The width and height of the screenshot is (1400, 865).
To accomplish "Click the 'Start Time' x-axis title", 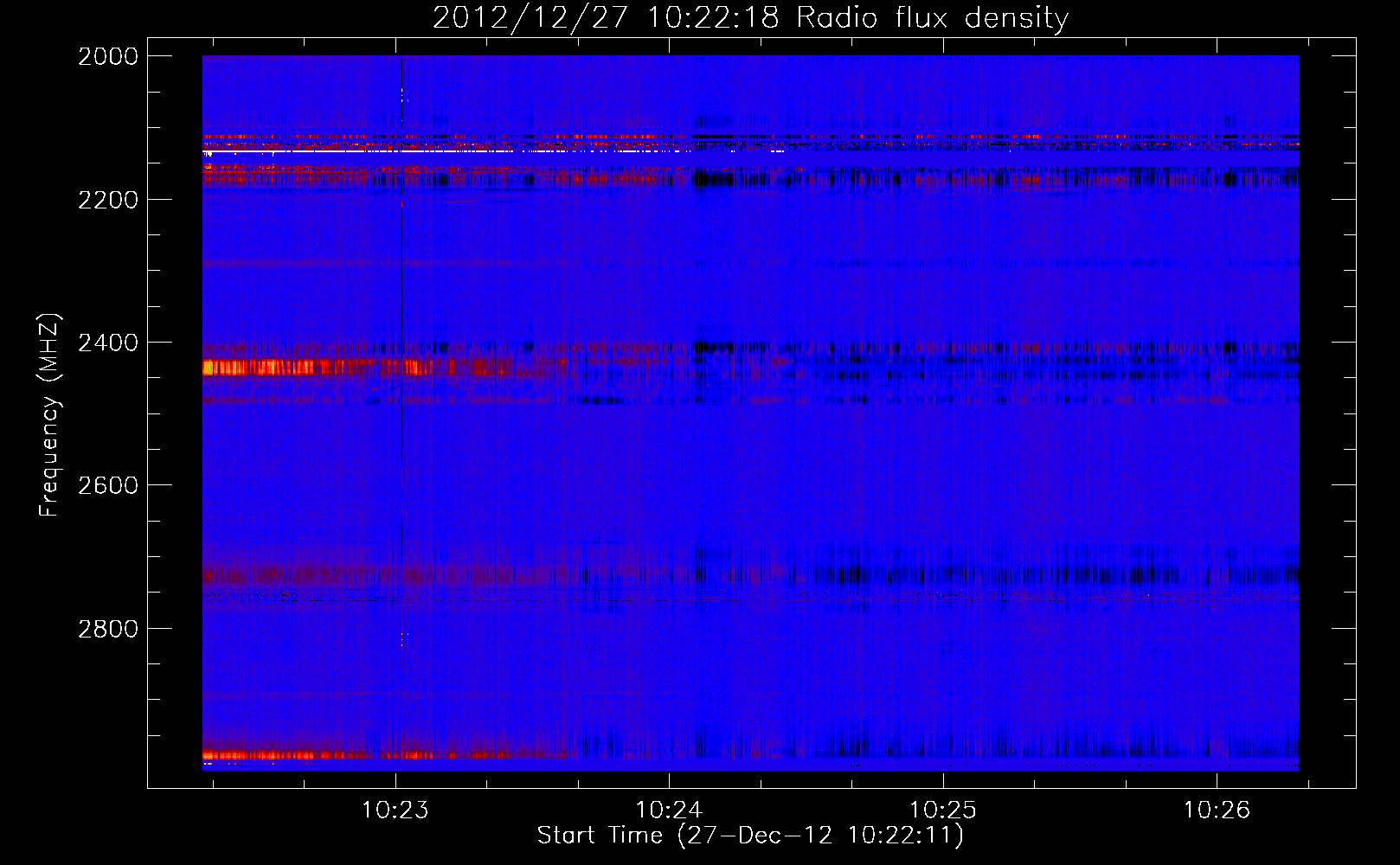I will pos(600,835).
